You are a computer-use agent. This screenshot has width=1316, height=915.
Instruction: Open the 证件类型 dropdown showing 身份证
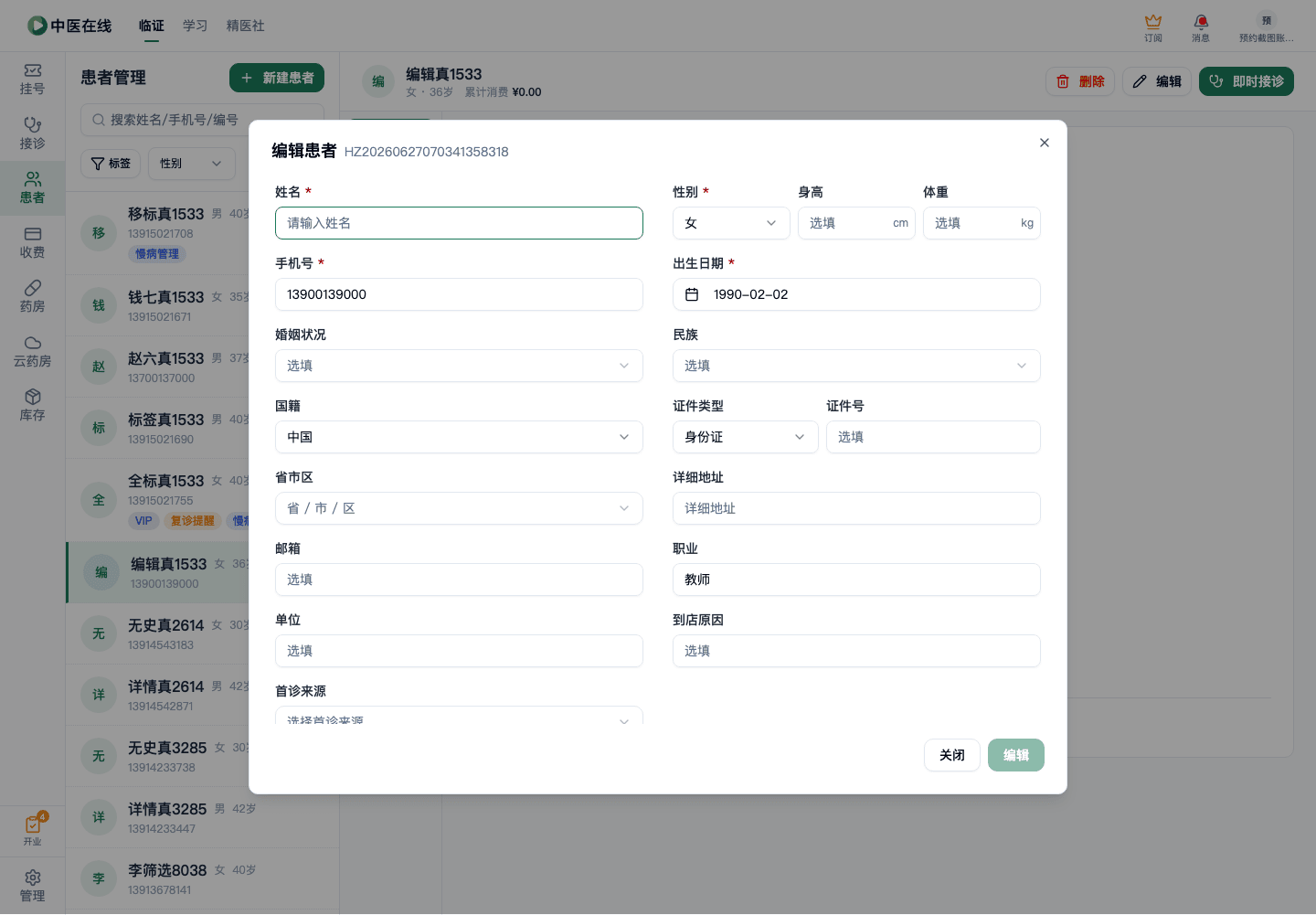coord(746,437)
